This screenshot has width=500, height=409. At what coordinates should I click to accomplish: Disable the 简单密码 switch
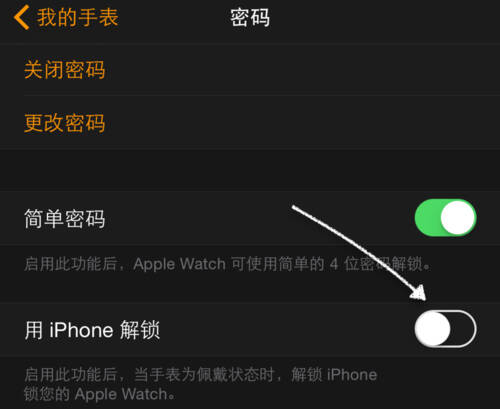coord(446,218)
